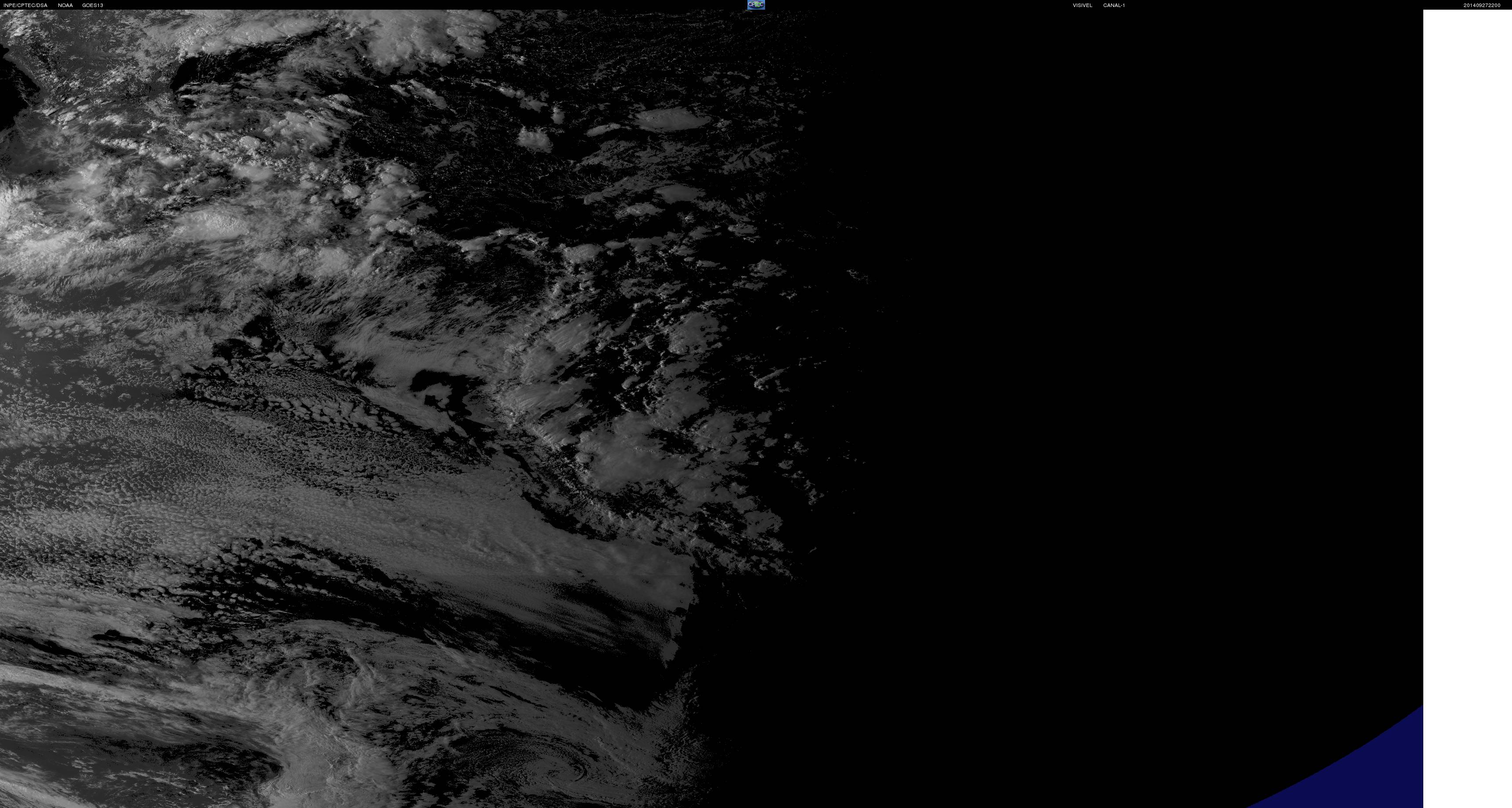Click the NOAA label in header
The height and width of the screenshot is (808, 1512).
pos(65,5)
